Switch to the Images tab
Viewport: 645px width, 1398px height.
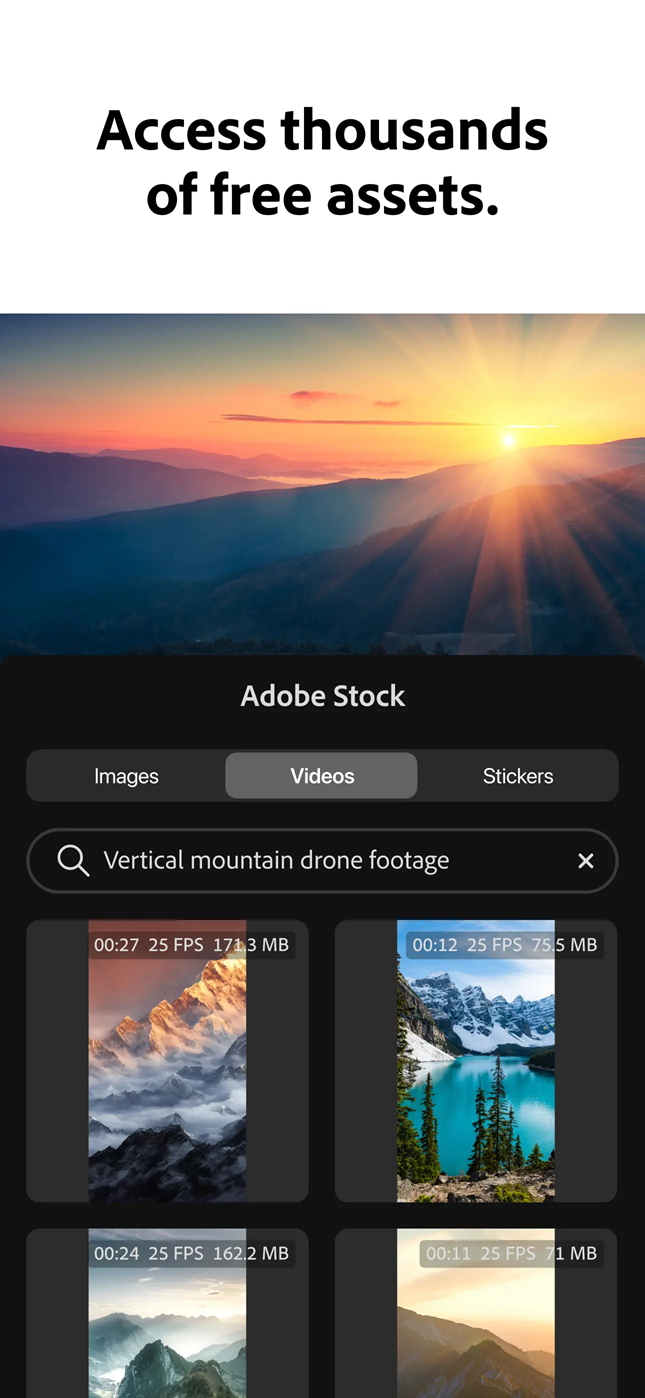(126, 776)
